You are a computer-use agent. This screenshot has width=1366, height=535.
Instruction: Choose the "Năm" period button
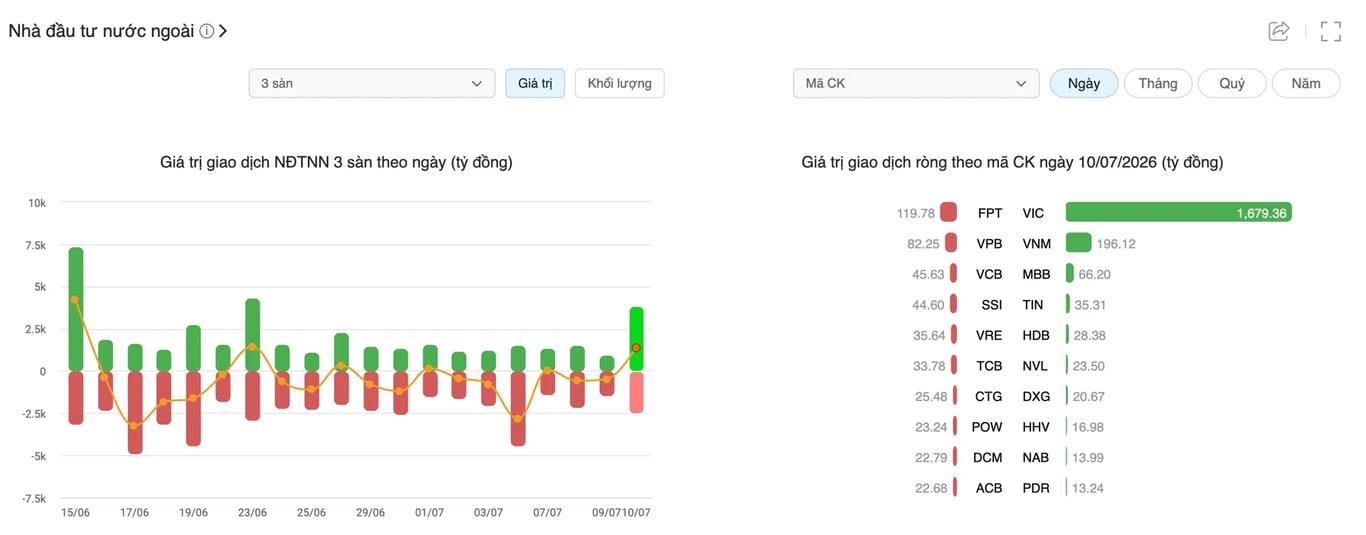click(x=1306, y=83)
